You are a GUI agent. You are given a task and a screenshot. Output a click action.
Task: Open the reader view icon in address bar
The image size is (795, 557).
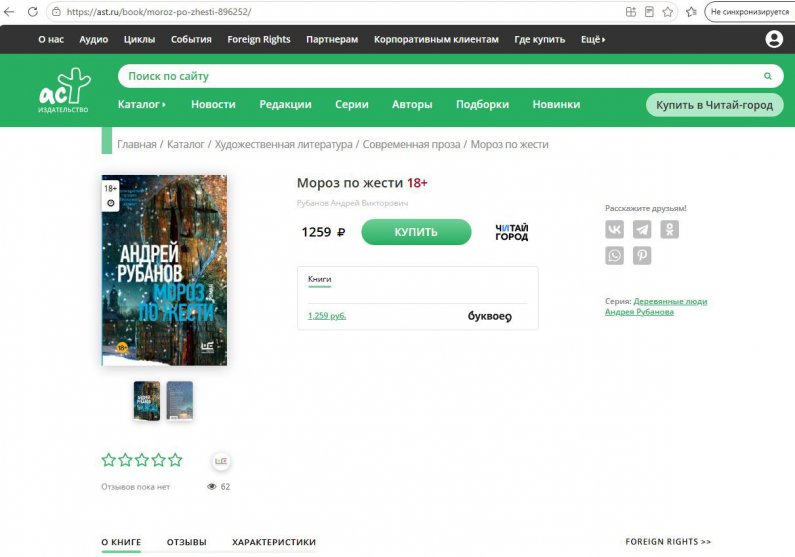coord(649,12)
